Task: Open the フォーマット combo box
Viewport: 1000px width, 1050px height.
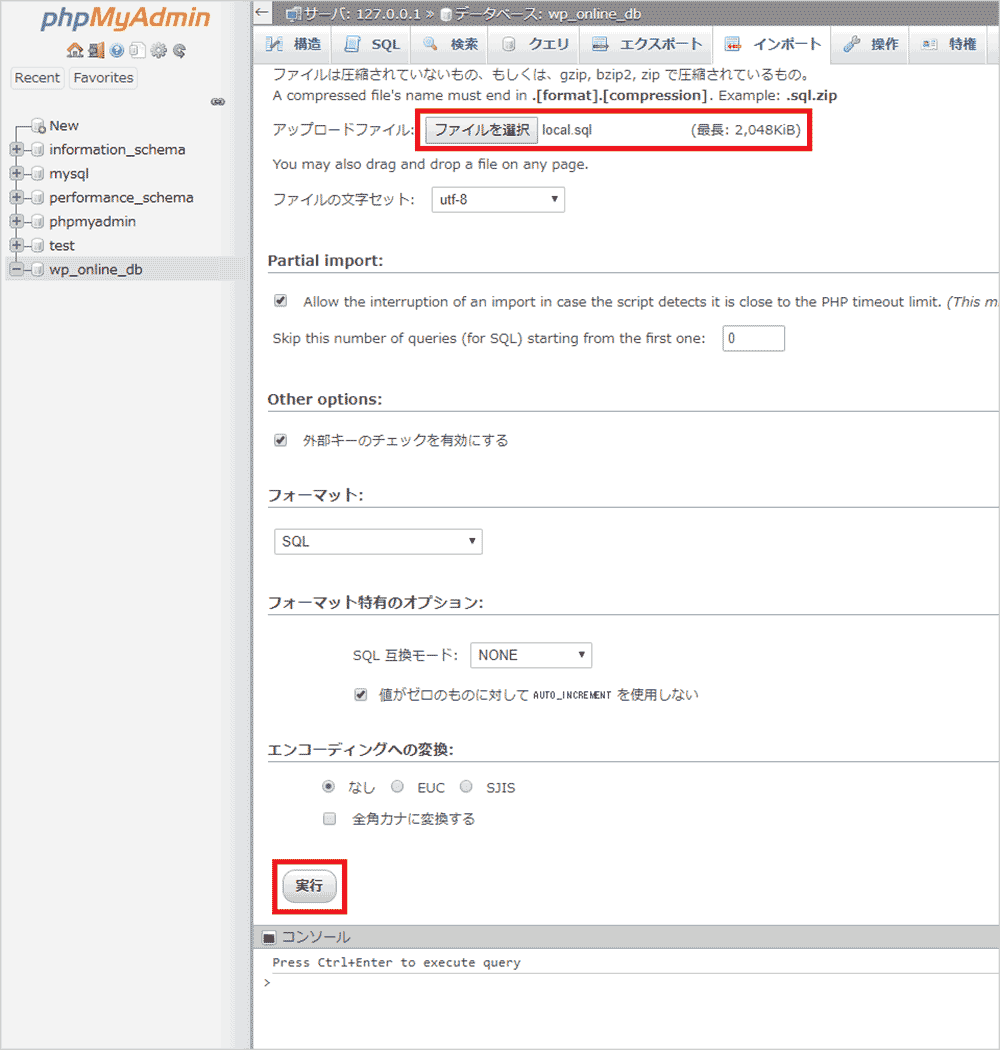Action: (378, 540)
